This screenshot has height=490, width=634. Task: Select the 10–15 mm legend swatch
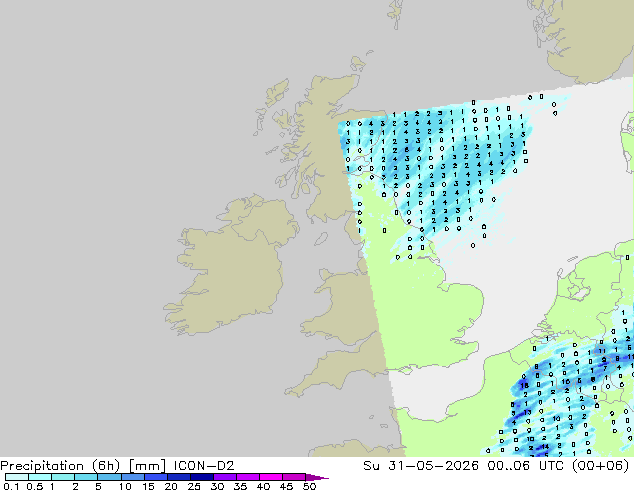pyautogui.click(x=133, y=477)
